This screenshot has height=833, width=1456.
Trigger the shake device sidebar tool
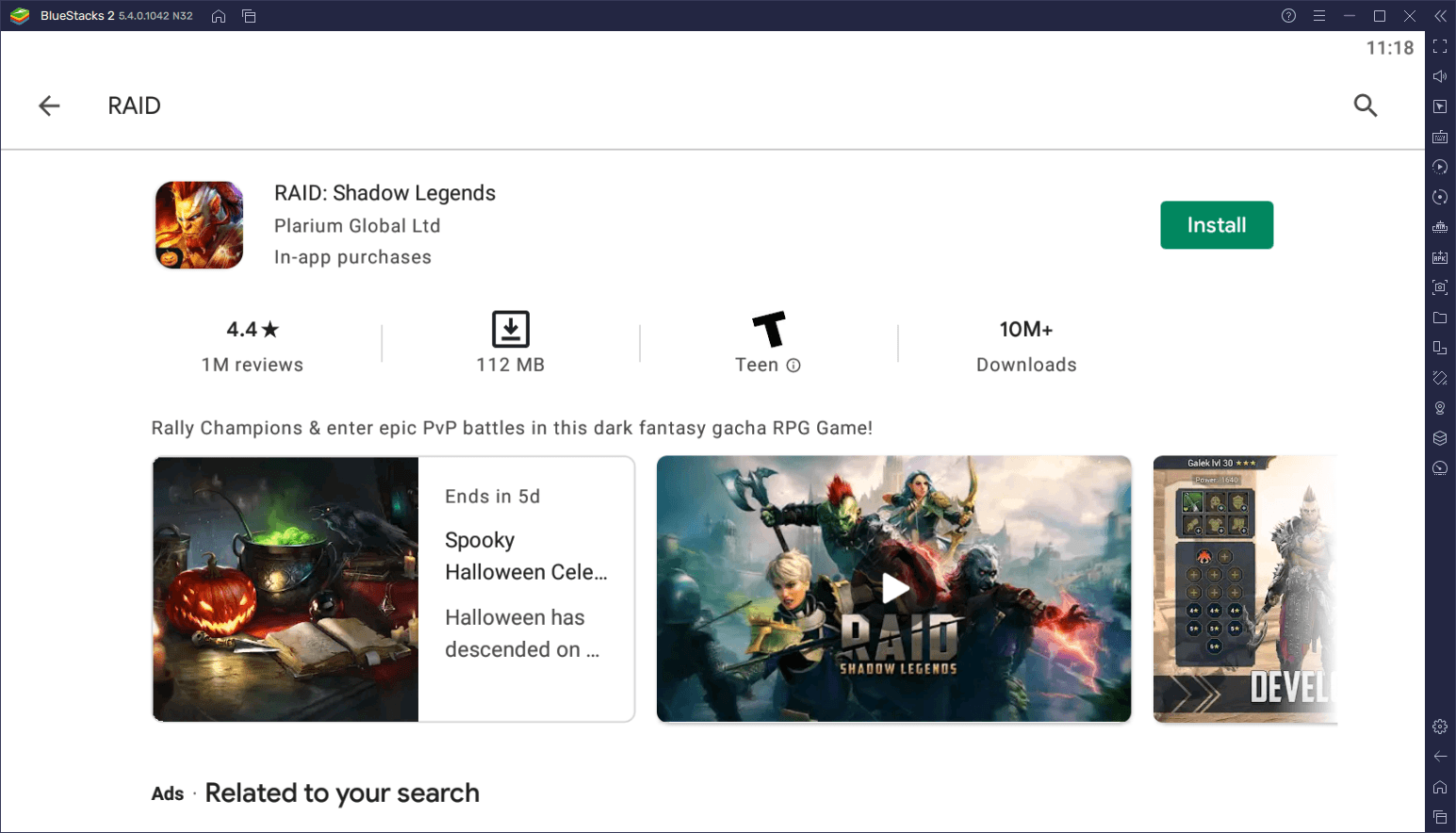click(1440, 377)
